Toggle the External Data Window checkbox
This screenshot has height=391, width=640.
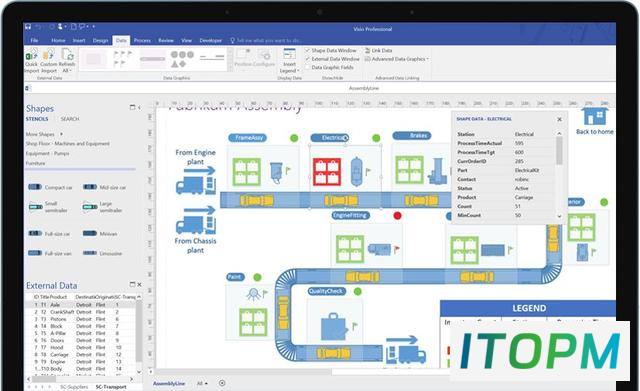click(x=308, y=59)
